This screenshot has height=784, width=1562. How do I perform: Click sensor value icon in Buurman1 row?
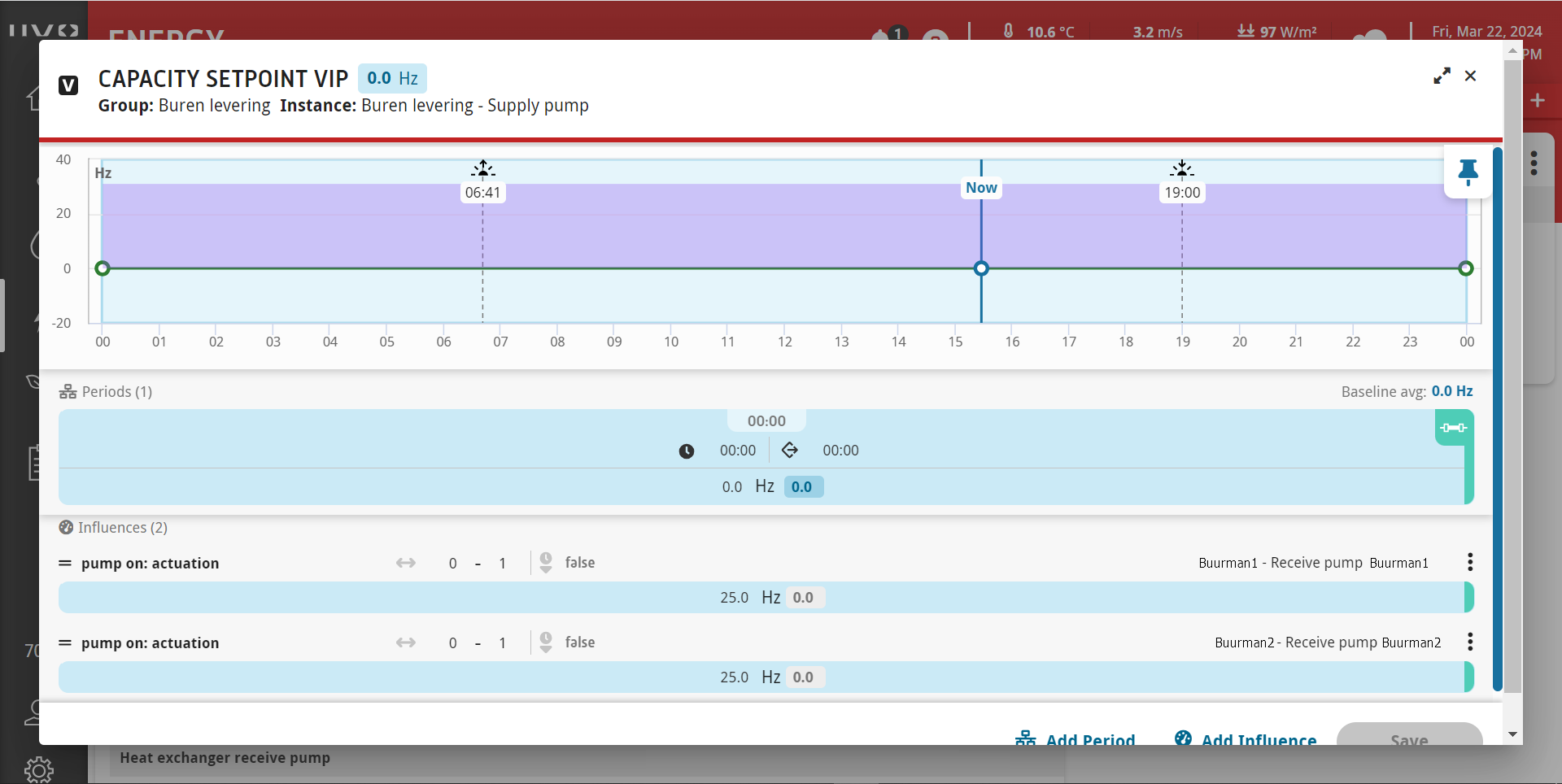(546, 563)
